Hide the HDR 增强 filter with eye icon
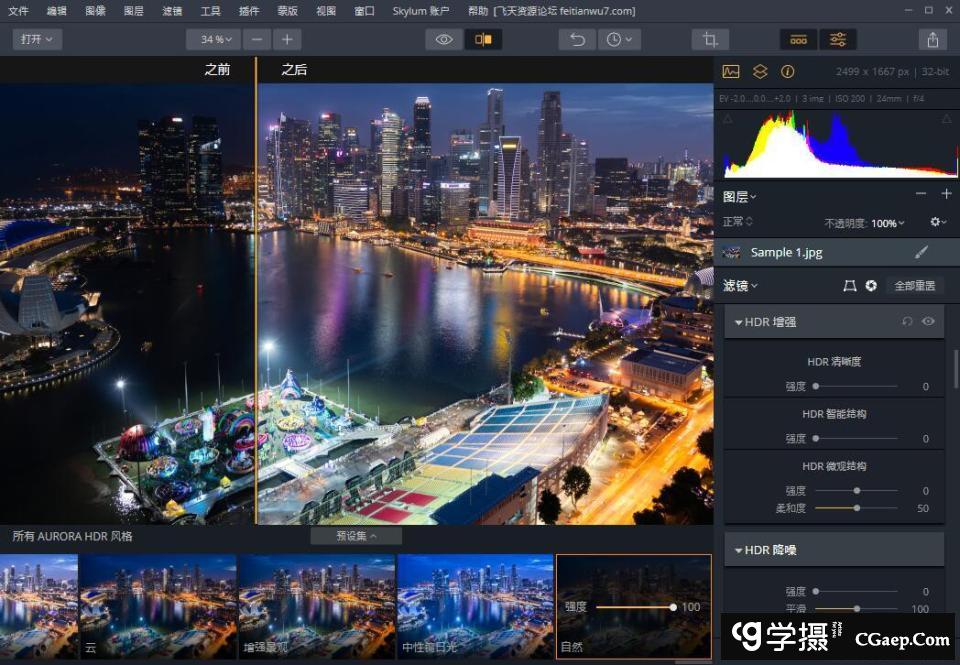Viewport: 960px width, 665px height. [928, 322]
